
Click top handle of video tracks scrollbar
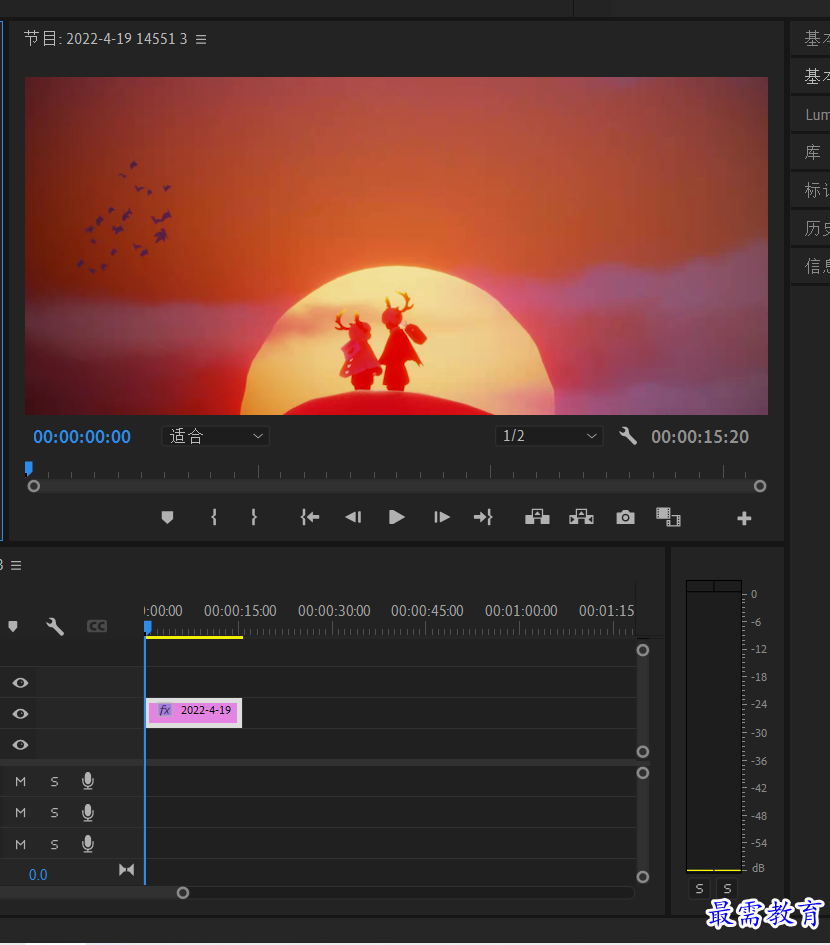pos(643,650)
